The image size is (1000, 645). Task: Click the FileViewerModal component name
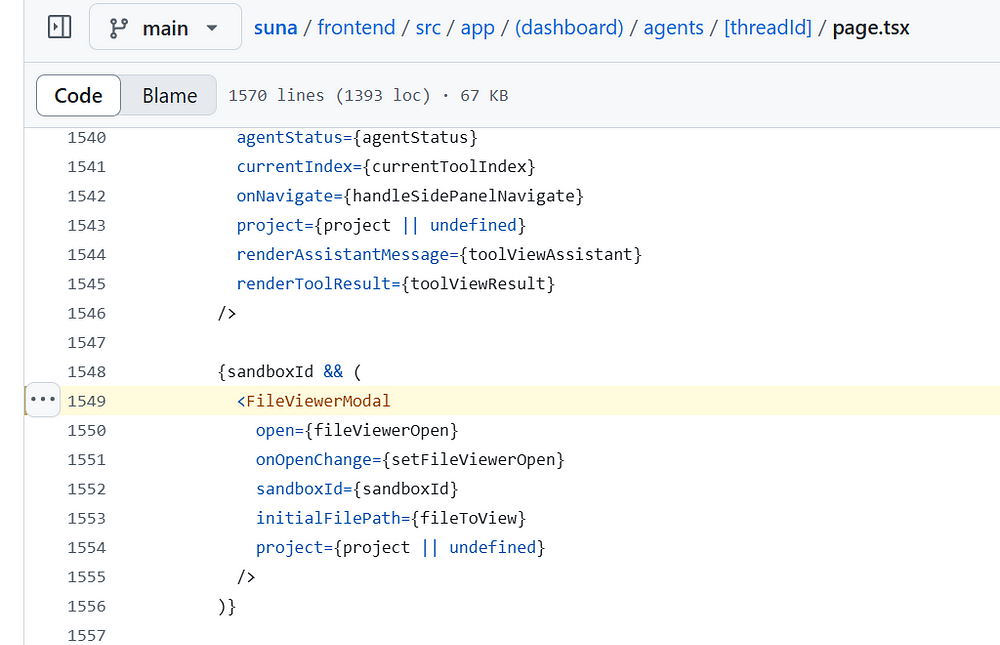point(318,401)
